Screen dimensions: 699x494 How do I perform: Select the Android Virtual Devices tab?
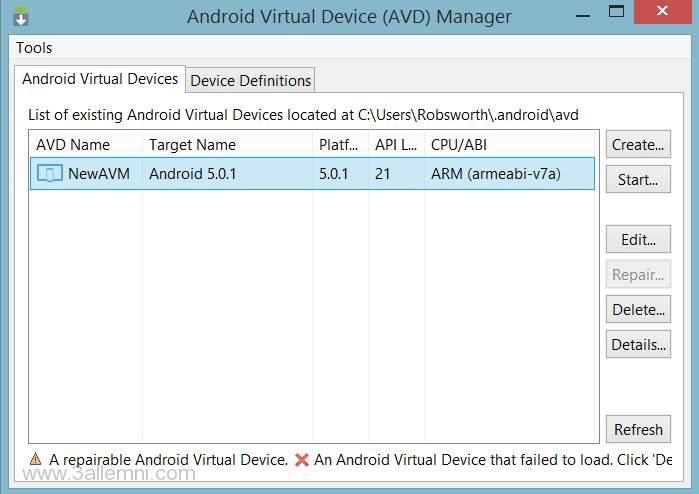tap(100, 79)
